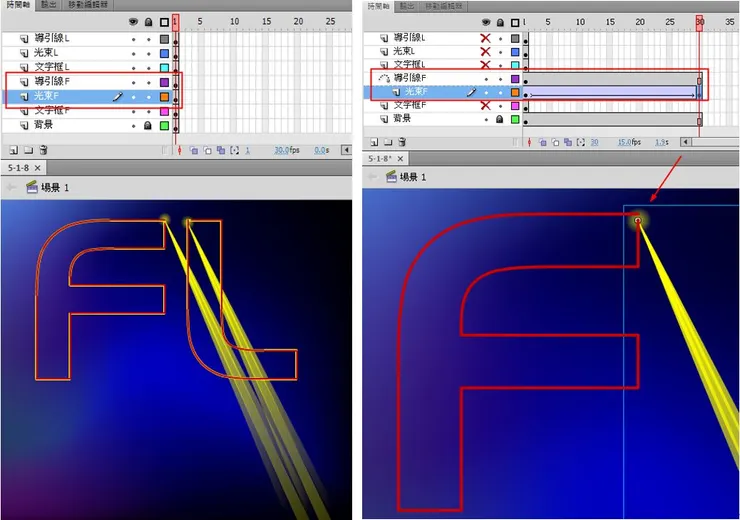Click current frame number 30, right timeline

tap(594, 142)
